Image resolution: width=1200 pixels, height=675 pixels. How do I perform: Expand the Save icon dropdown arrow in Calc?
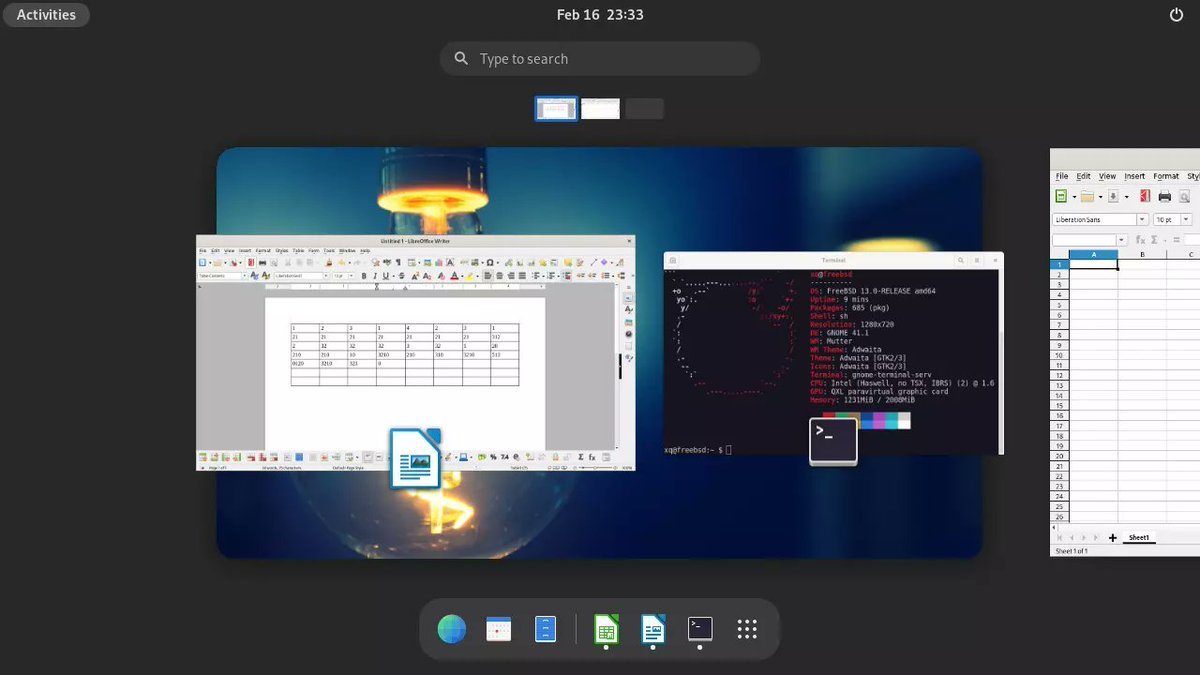pyautogui.click(x=1127, y=197)
